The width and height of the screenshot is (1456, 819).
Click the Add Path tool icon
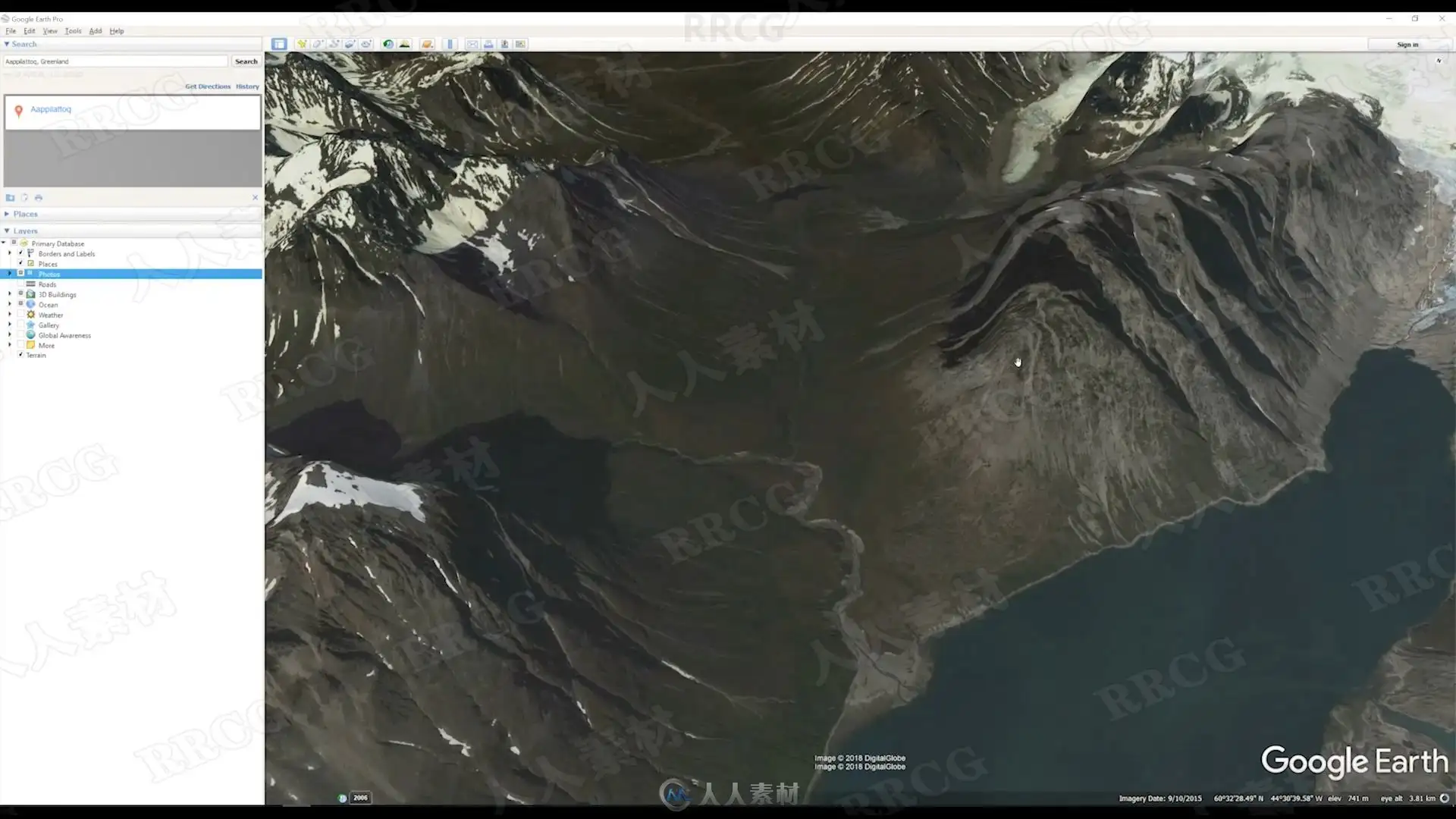334,44
